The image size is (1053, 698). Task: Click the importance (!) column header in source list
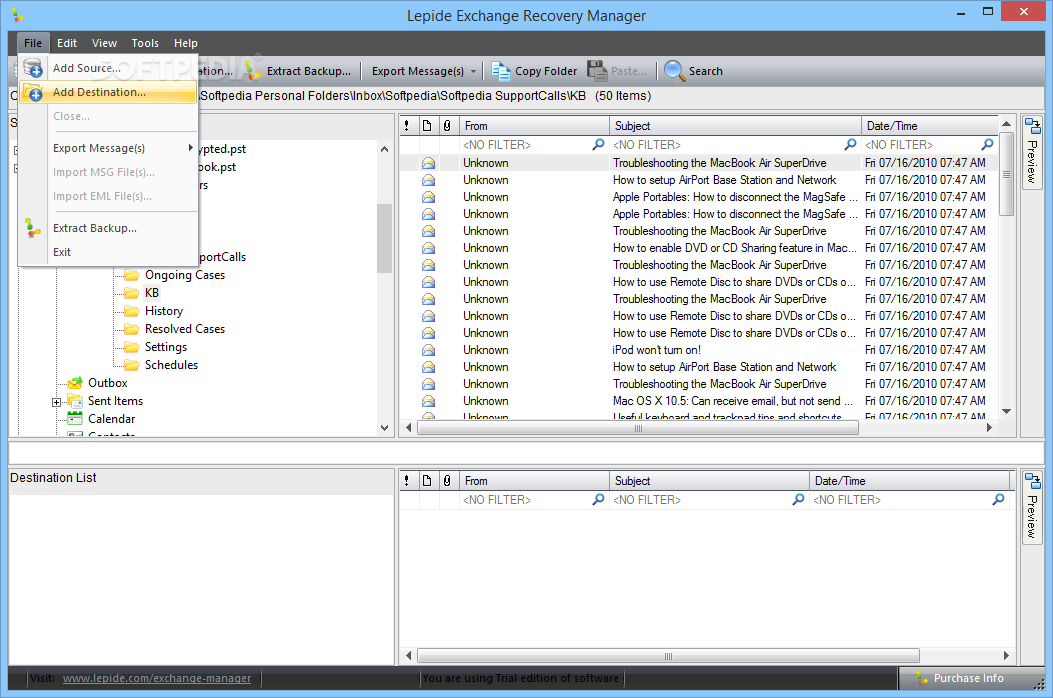(x=407, y=126)
